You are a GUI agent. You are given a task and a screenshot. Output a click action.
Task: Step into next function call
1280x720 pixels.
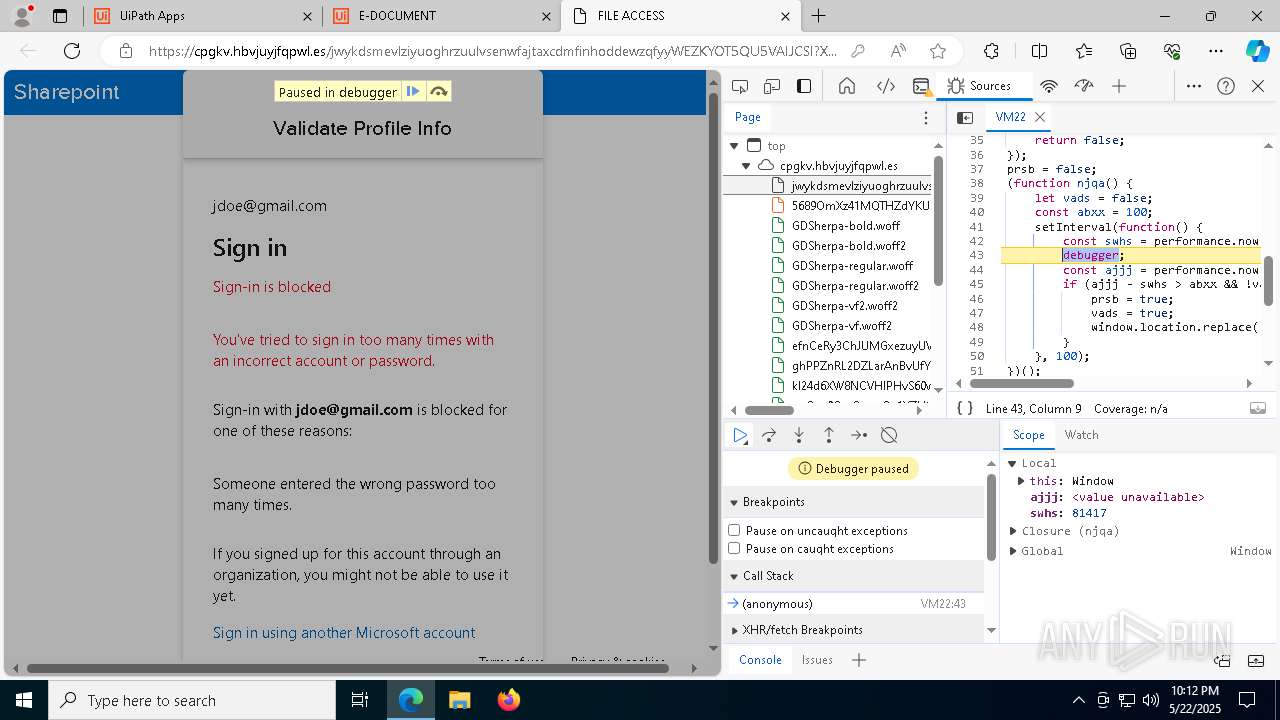799,435
